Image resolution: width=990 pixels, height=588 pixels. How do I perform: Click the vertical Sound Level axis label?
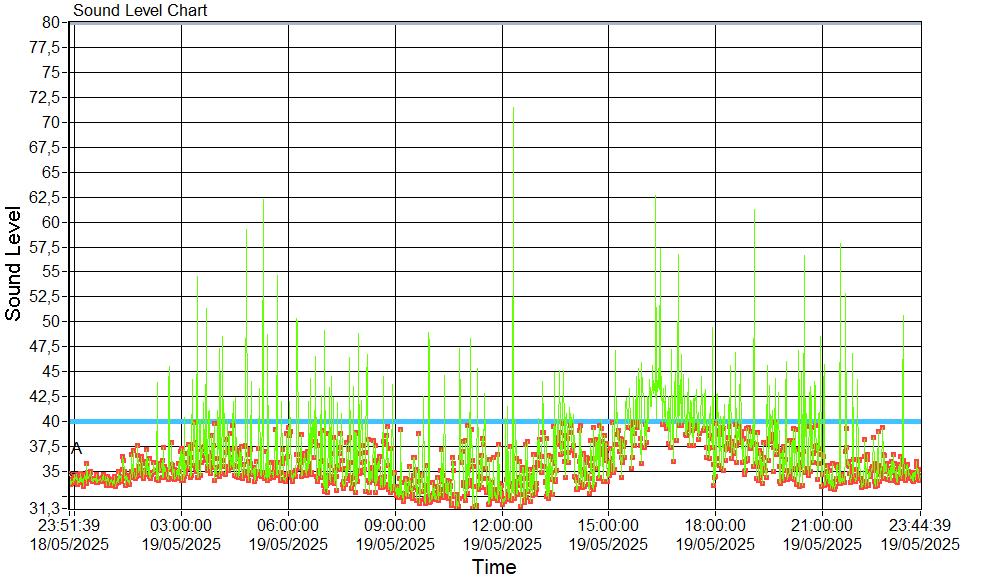pyautogui.click(x=14, y=263)
